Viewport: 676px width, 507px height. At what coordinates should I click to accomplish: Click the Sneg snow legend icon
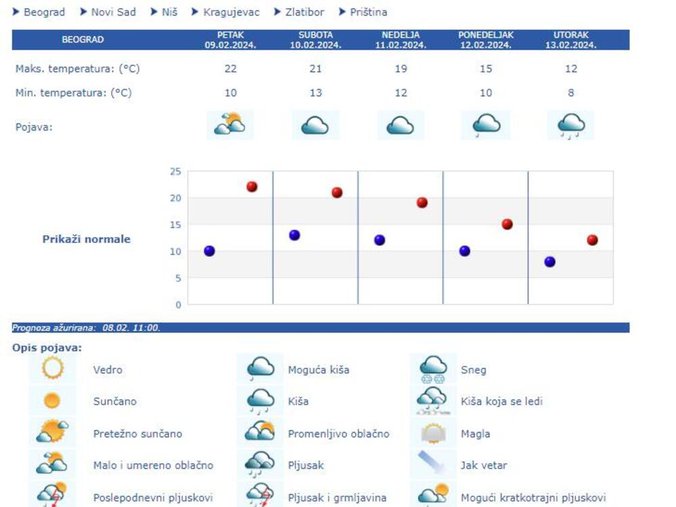(434, 369)
